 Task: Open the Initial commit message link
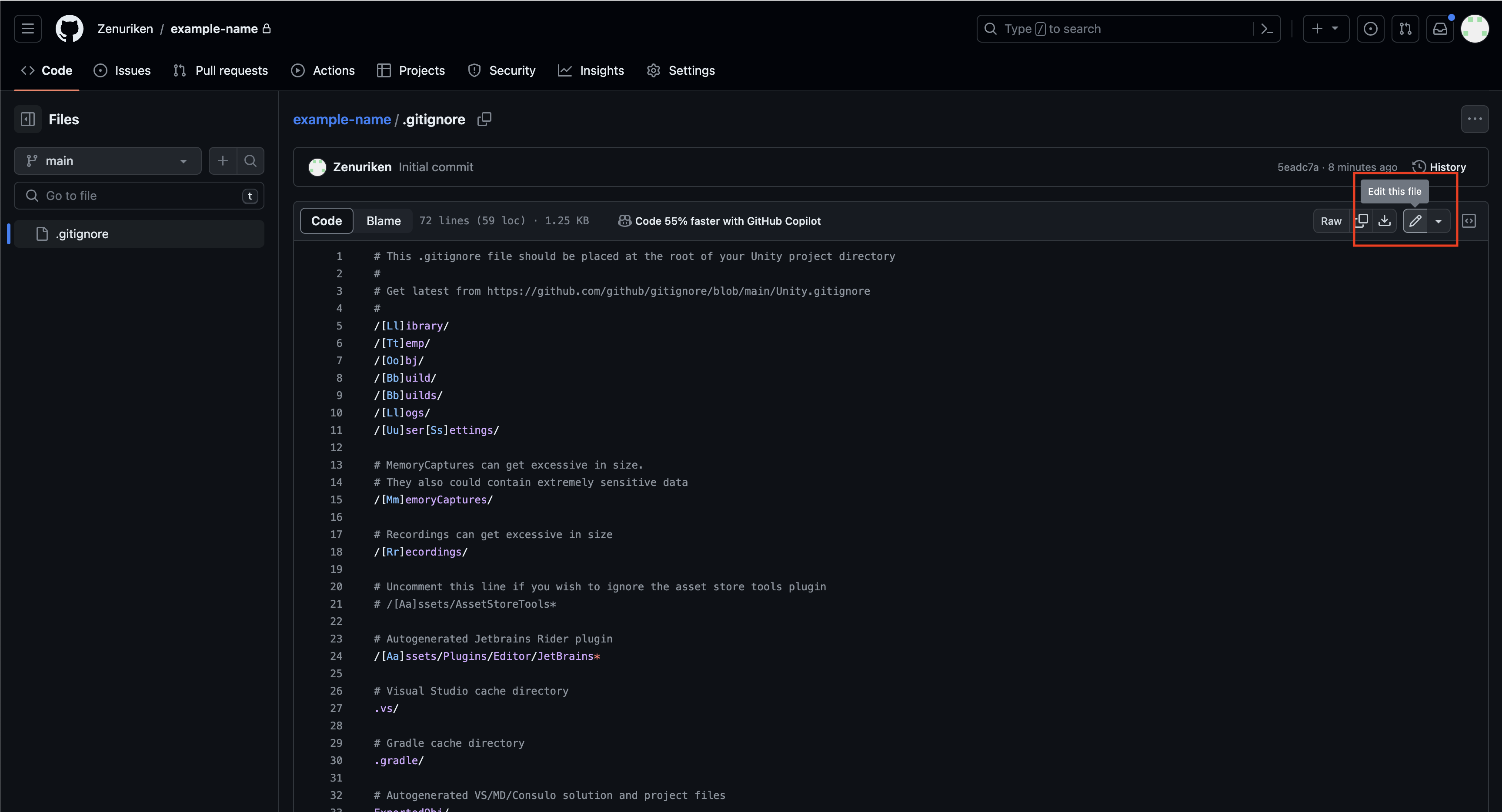click(x=436, y=167)
